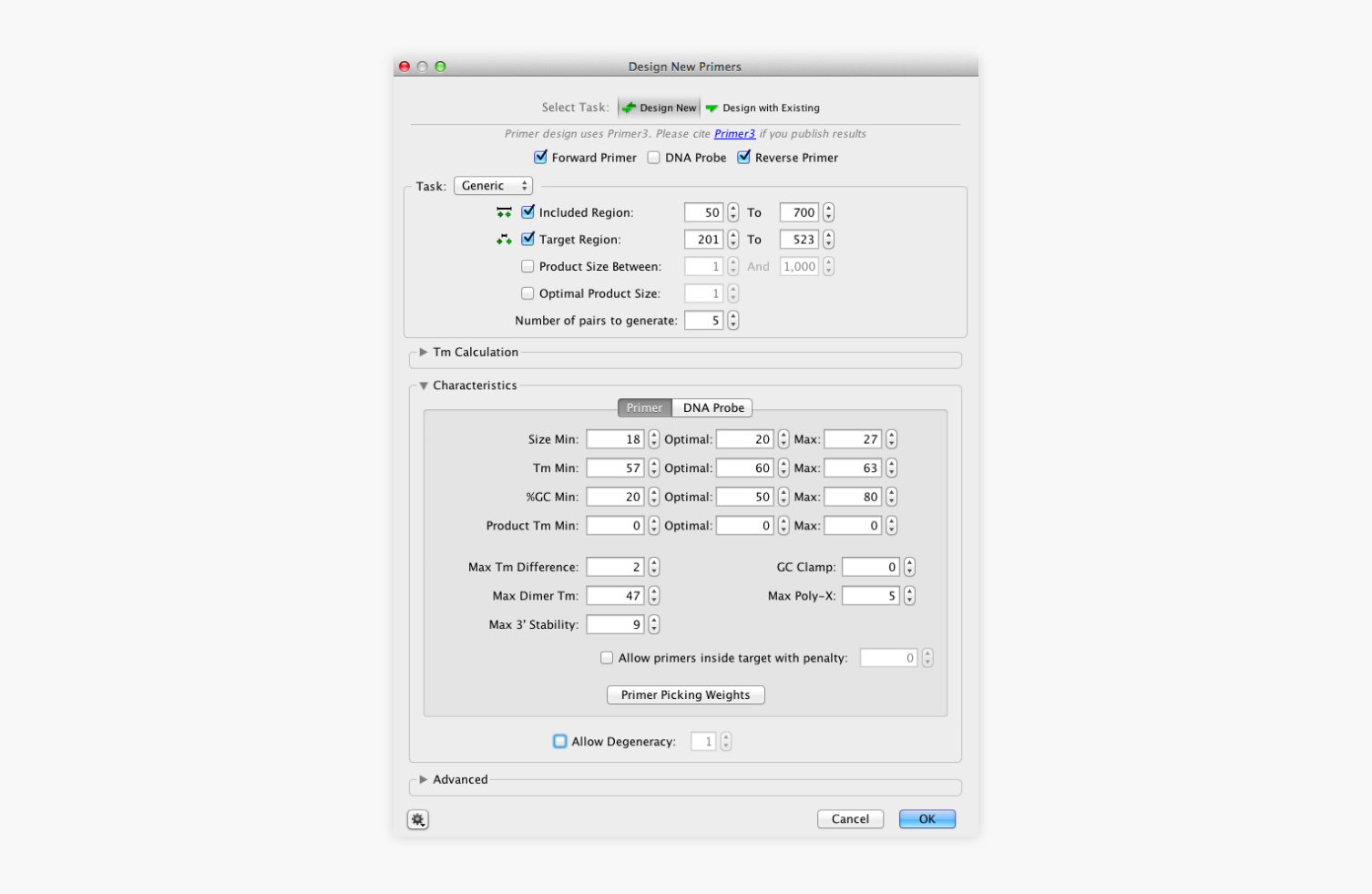Enable Optimal Product Size checkbox
Viewport: 1372px width, 894px height.
tap(527, 293)
